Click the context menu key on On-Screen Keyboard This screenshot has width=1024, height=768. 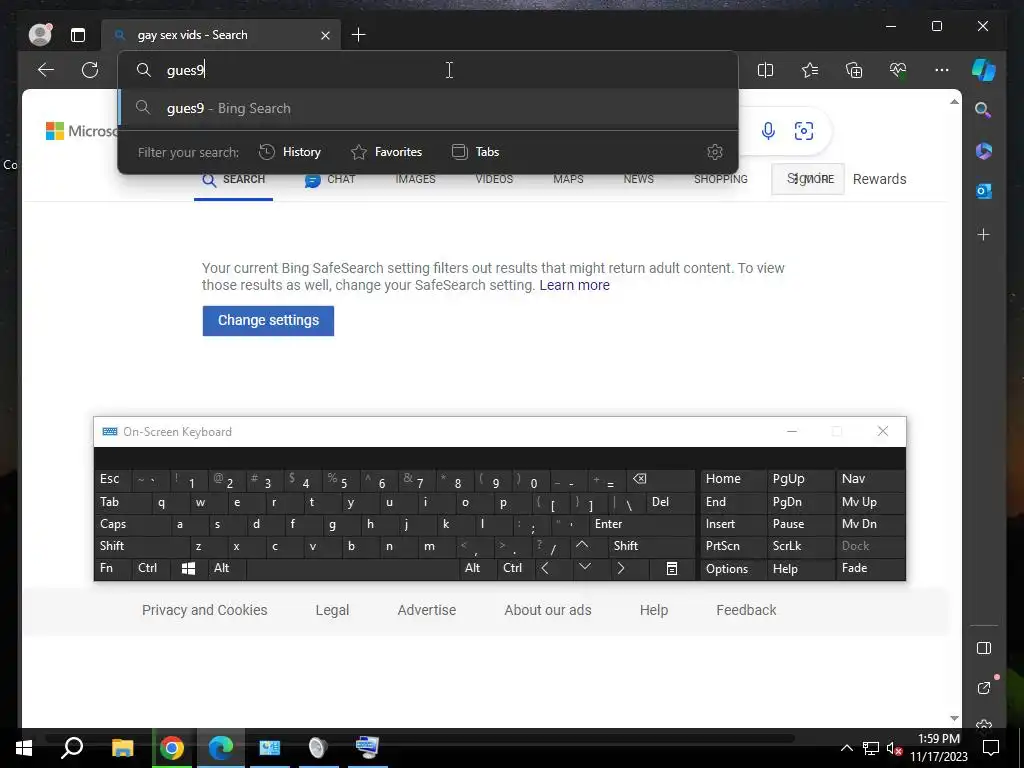(x=672, y=568)
